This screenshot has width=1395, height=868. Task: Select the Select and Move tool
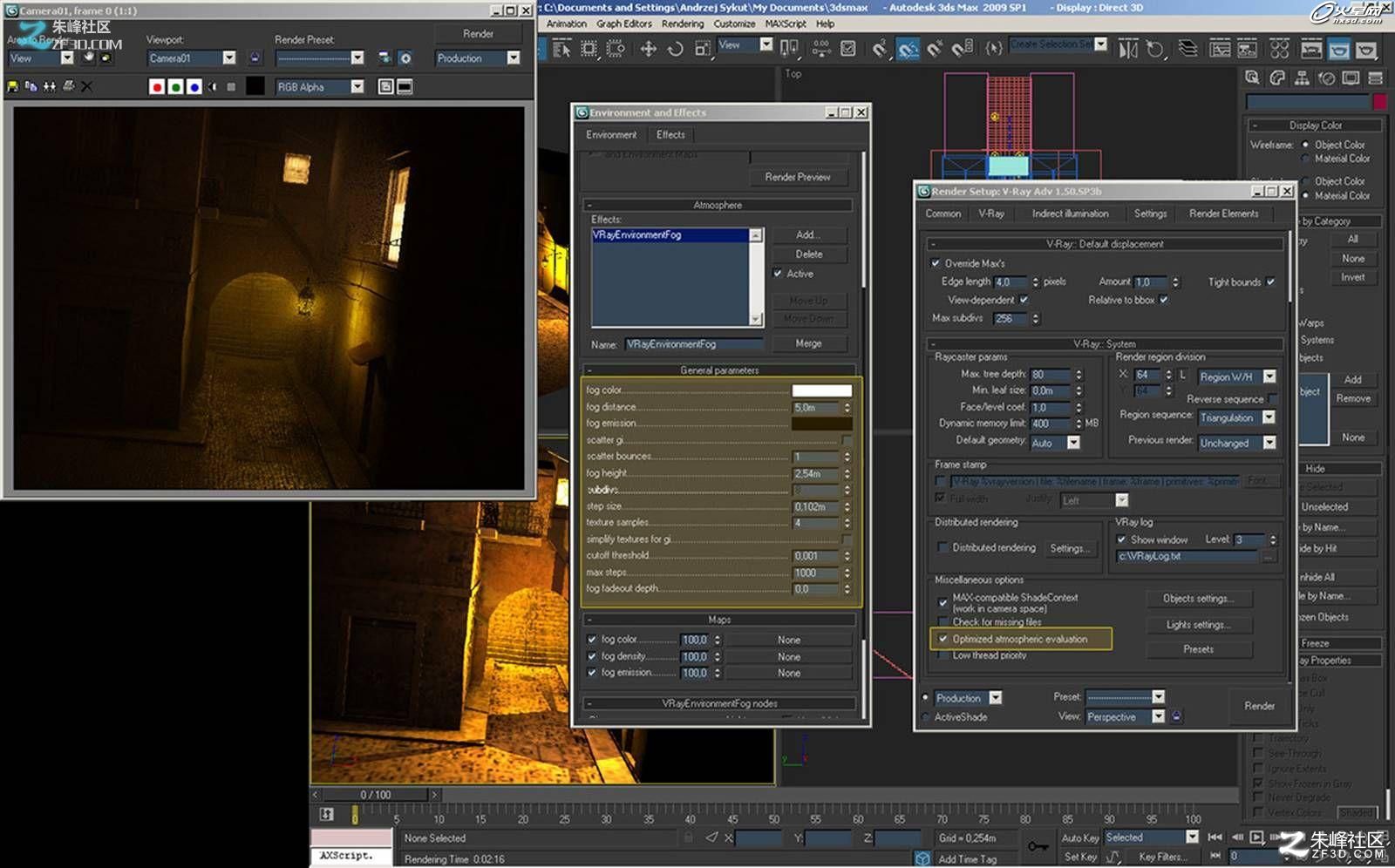coord(649,49)
